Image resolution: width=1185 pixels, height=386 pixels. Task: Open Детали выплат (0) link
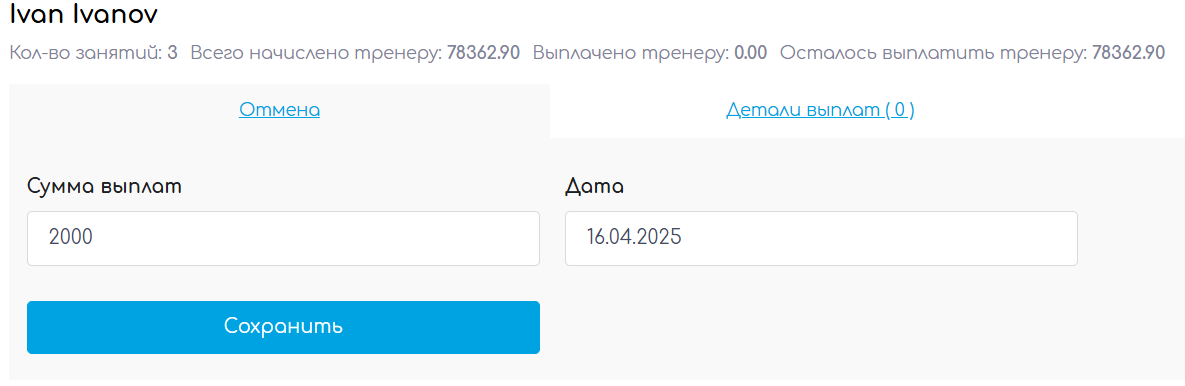(821, 110)
